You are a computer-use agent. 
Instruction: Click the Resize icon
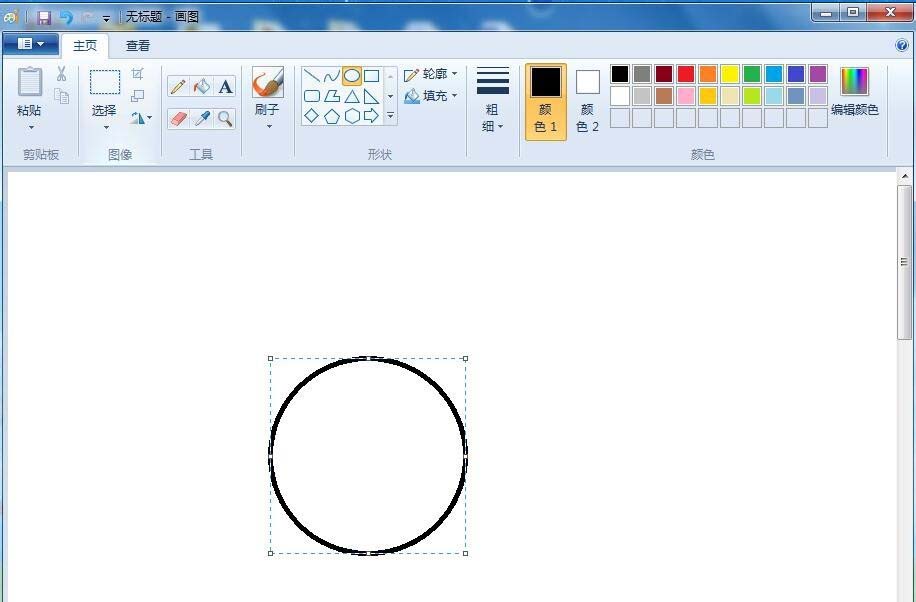click(x=137, y=95)
